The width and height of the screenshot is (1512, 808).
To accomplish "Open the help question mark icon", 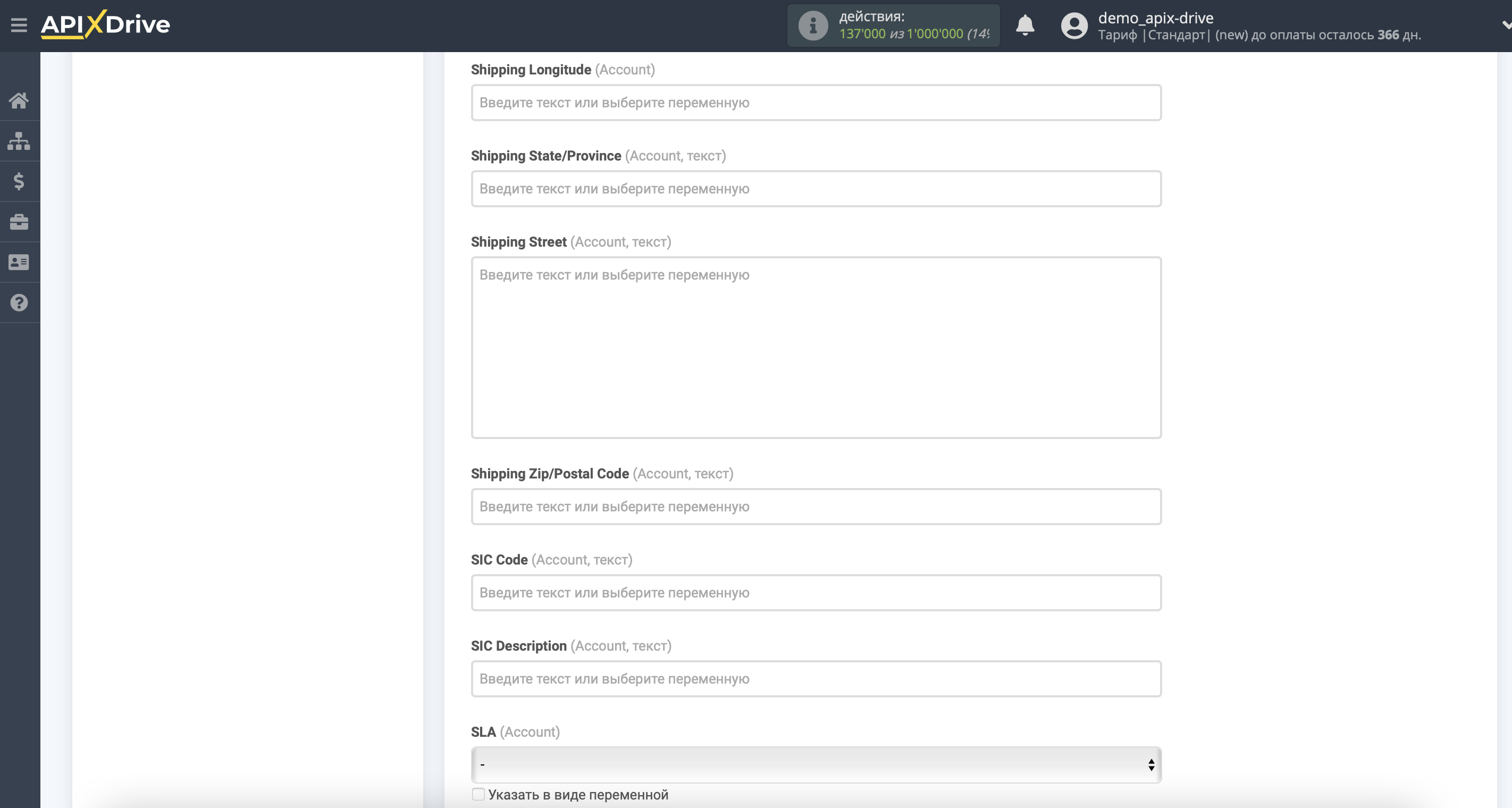I will [x=19, y=303].
